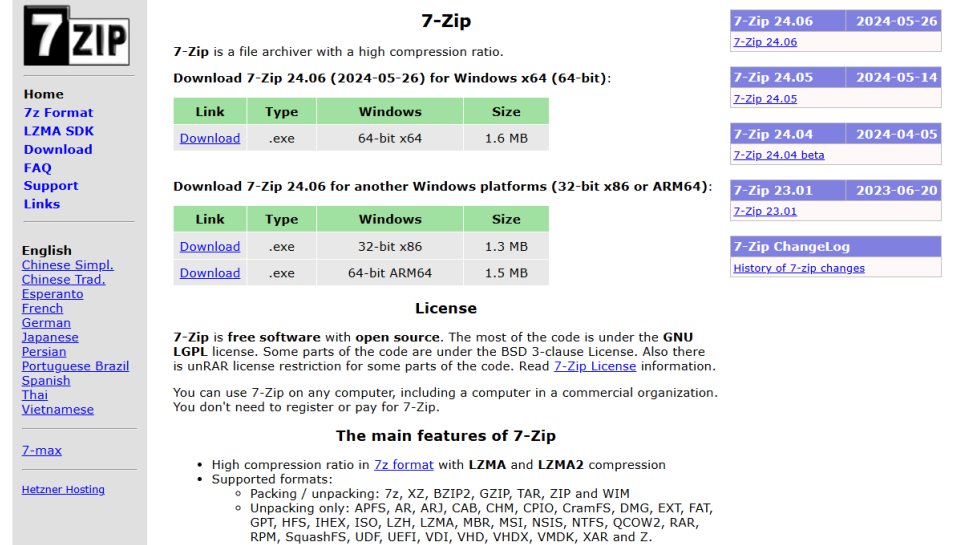The height and width of the screenshot is (545, 970).
Task: Go to the Support page
Action: click(x=51, y=186)
